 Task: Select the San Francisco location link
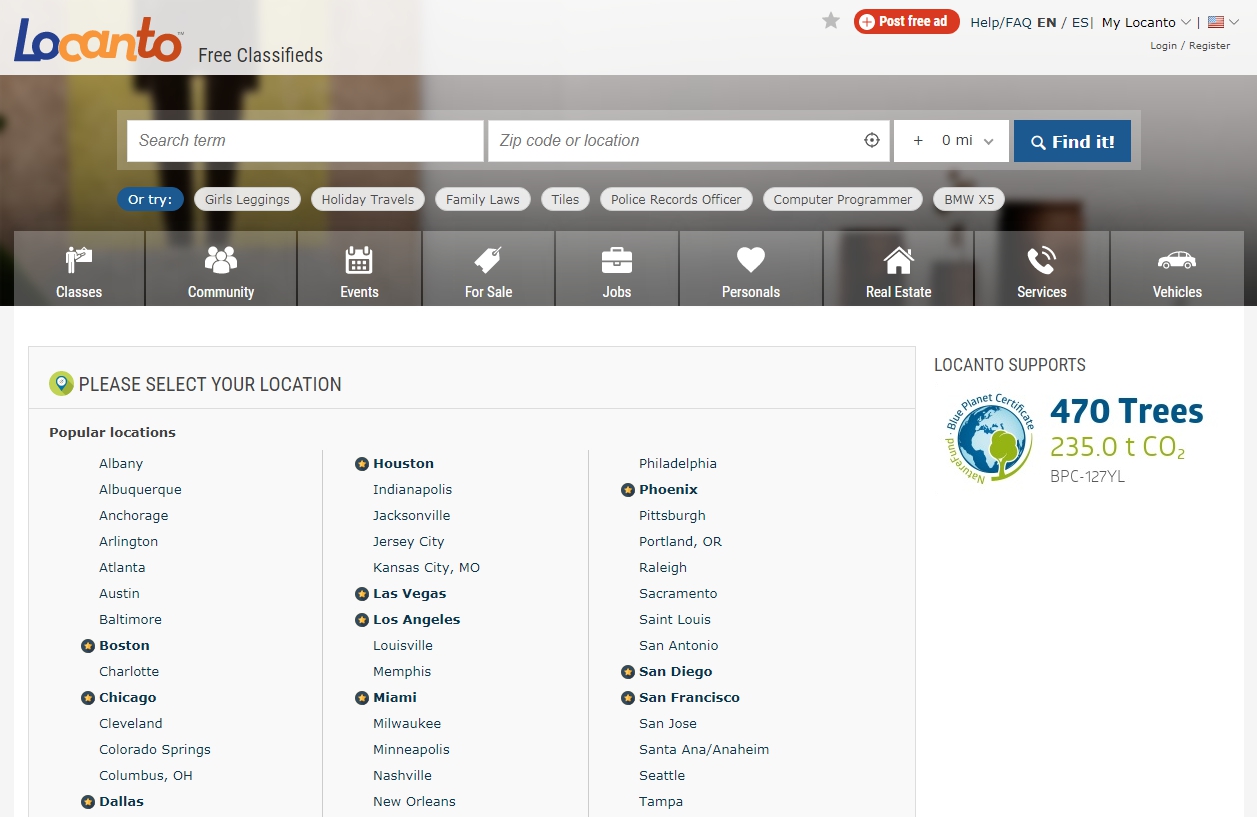[689, 698]
